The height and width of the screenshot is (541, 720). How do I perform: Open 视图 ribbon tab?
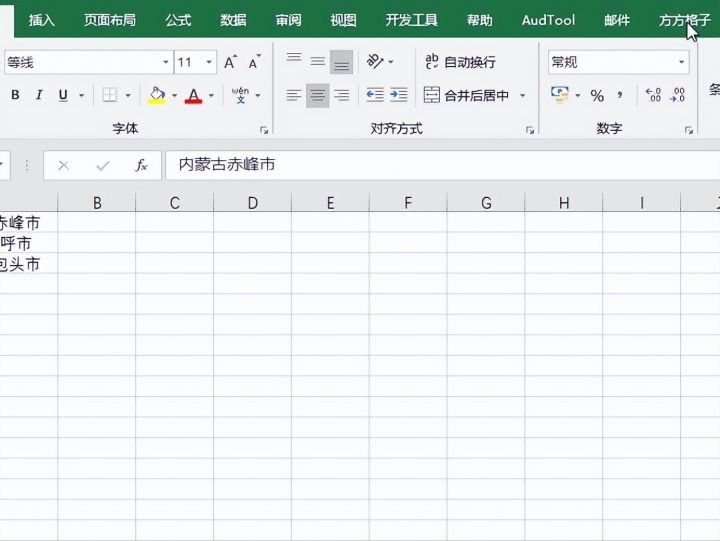(343, 20)
